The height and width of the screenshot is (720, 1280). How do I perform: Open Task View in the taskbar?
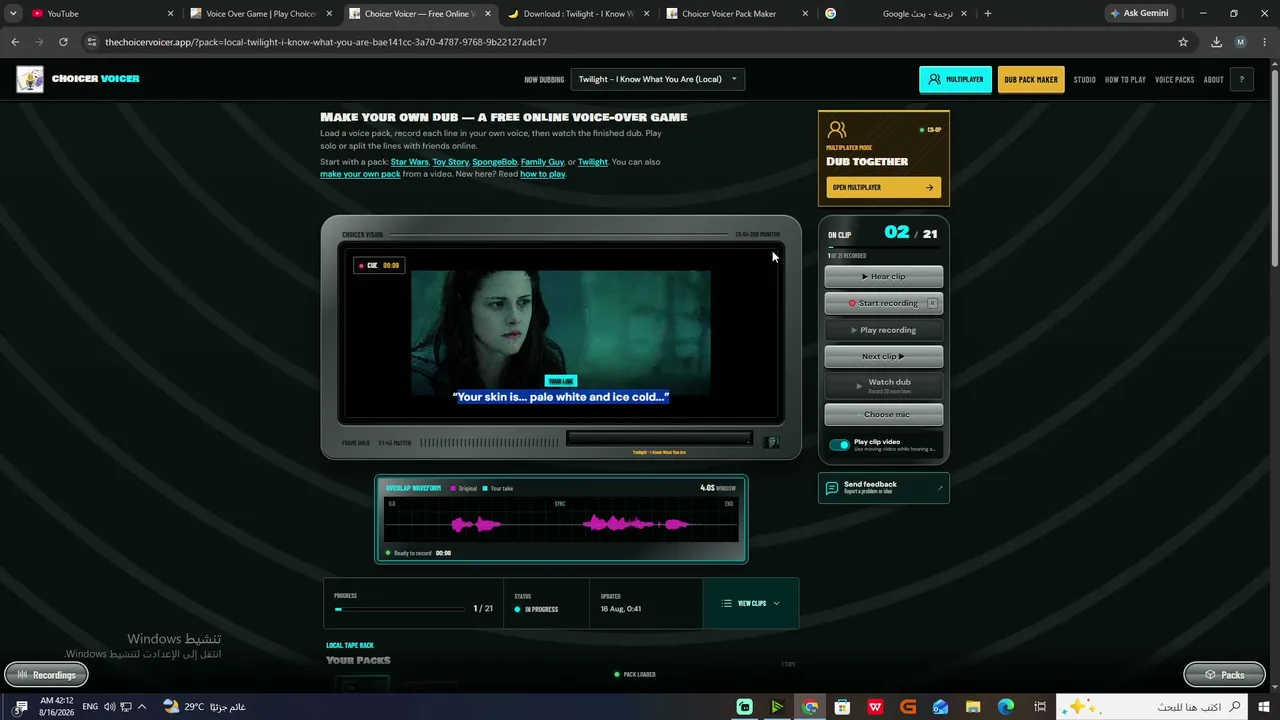(x=1041, y=707)
